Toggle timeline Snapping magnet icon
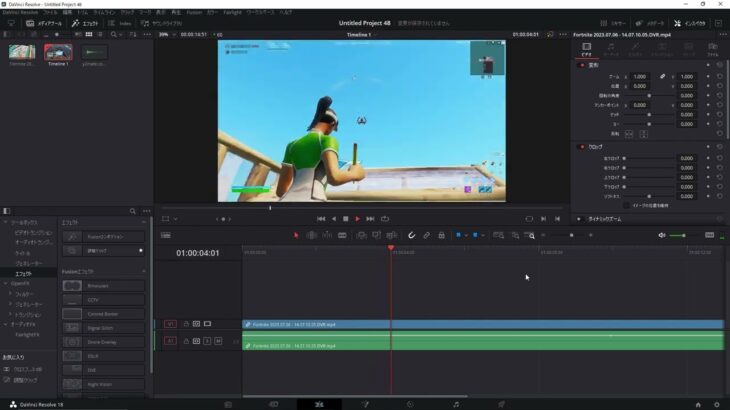The image size is (730, 410). [411, 235]
